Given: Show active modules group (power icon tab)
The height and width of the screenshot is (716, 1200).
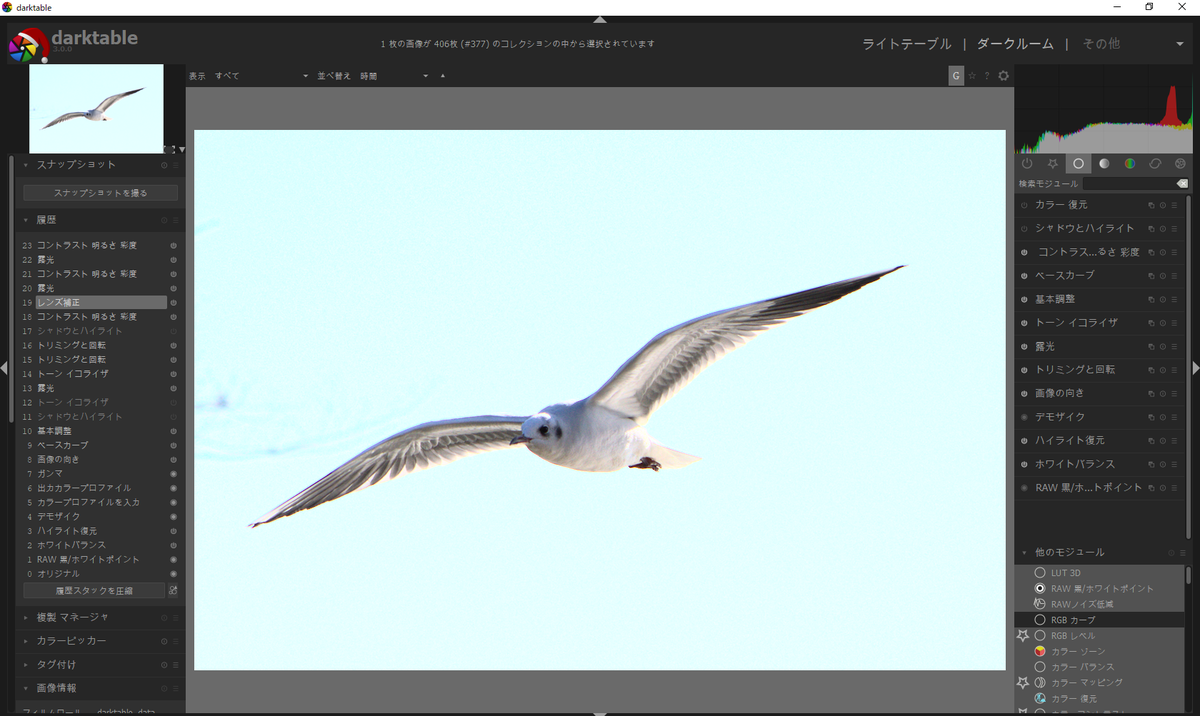Looking at the screenshot, I should tap(1027, 163).
